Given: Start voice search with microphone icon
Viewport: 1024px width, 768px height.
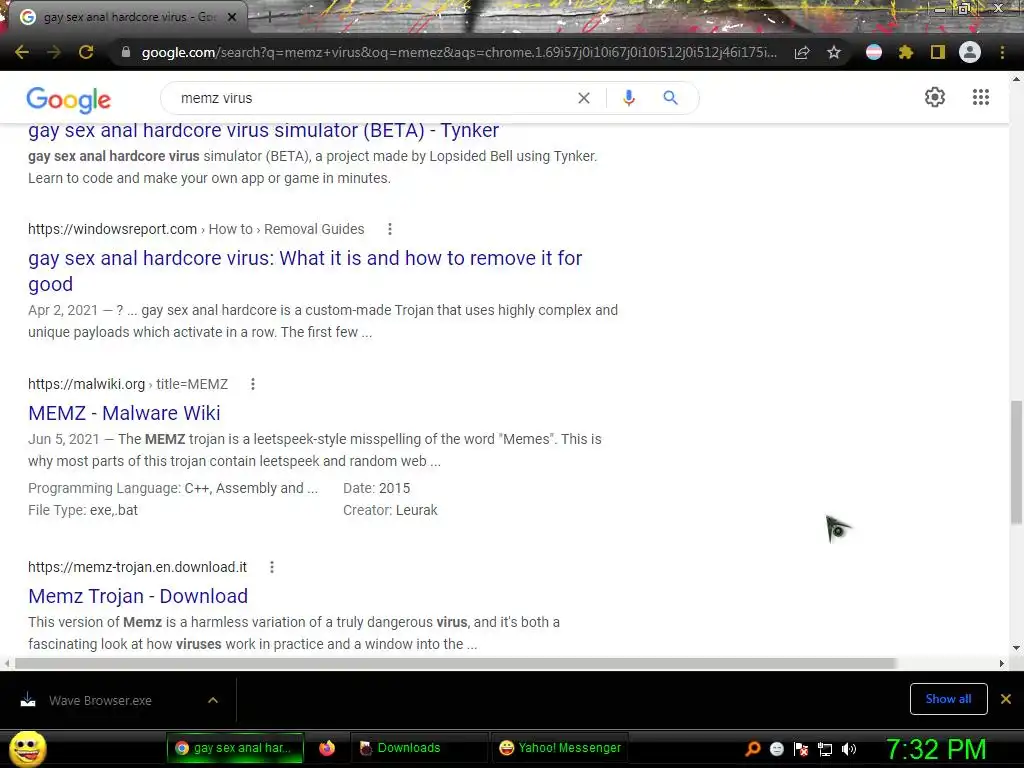Looking at the screenshot, I should pos(628,98).
